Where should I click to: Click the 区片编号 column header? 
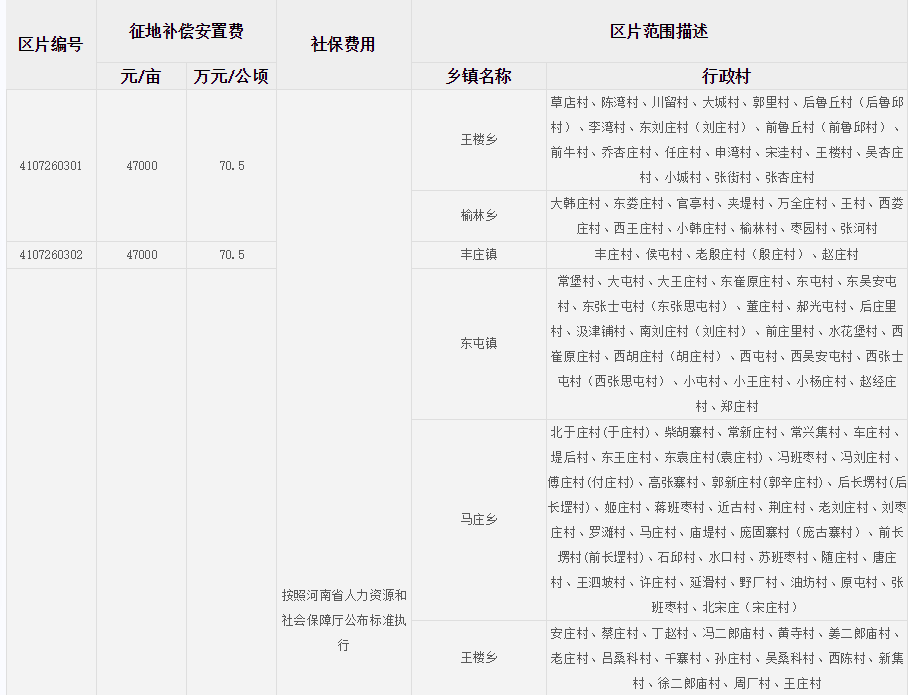[50, 44]
